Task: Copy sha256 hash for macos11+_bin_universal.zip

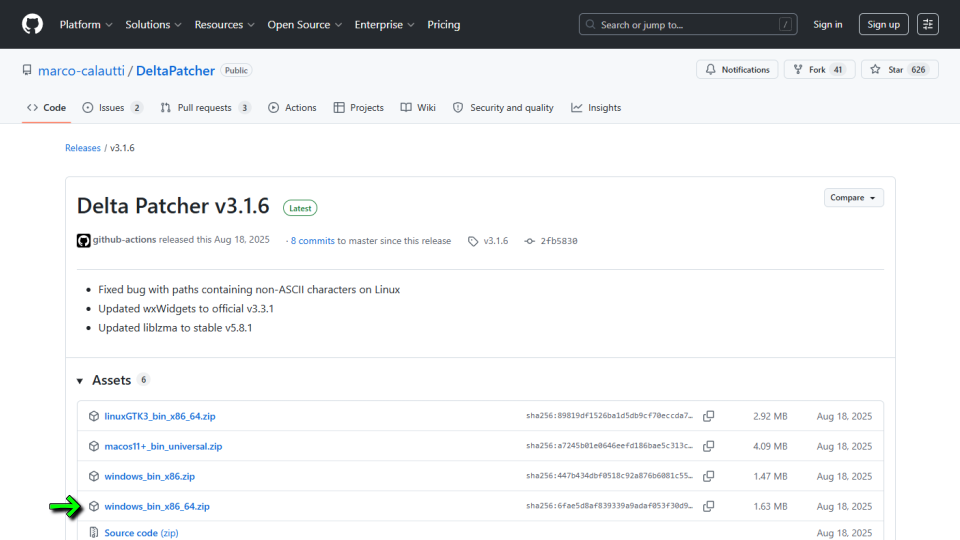Action: (708, 446)
